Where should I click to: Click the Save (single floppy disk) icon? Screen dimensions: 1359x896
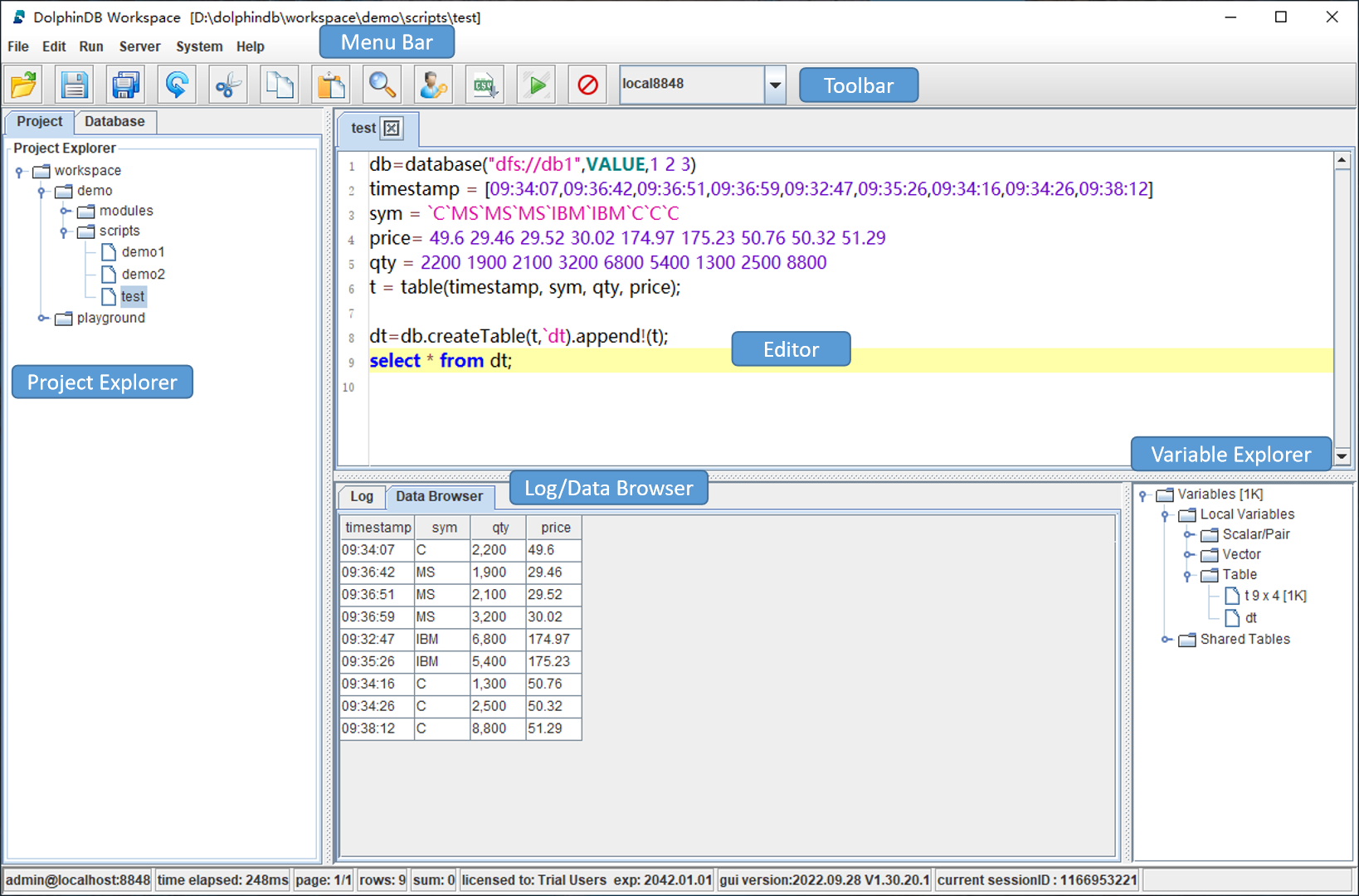click(75, 85)
